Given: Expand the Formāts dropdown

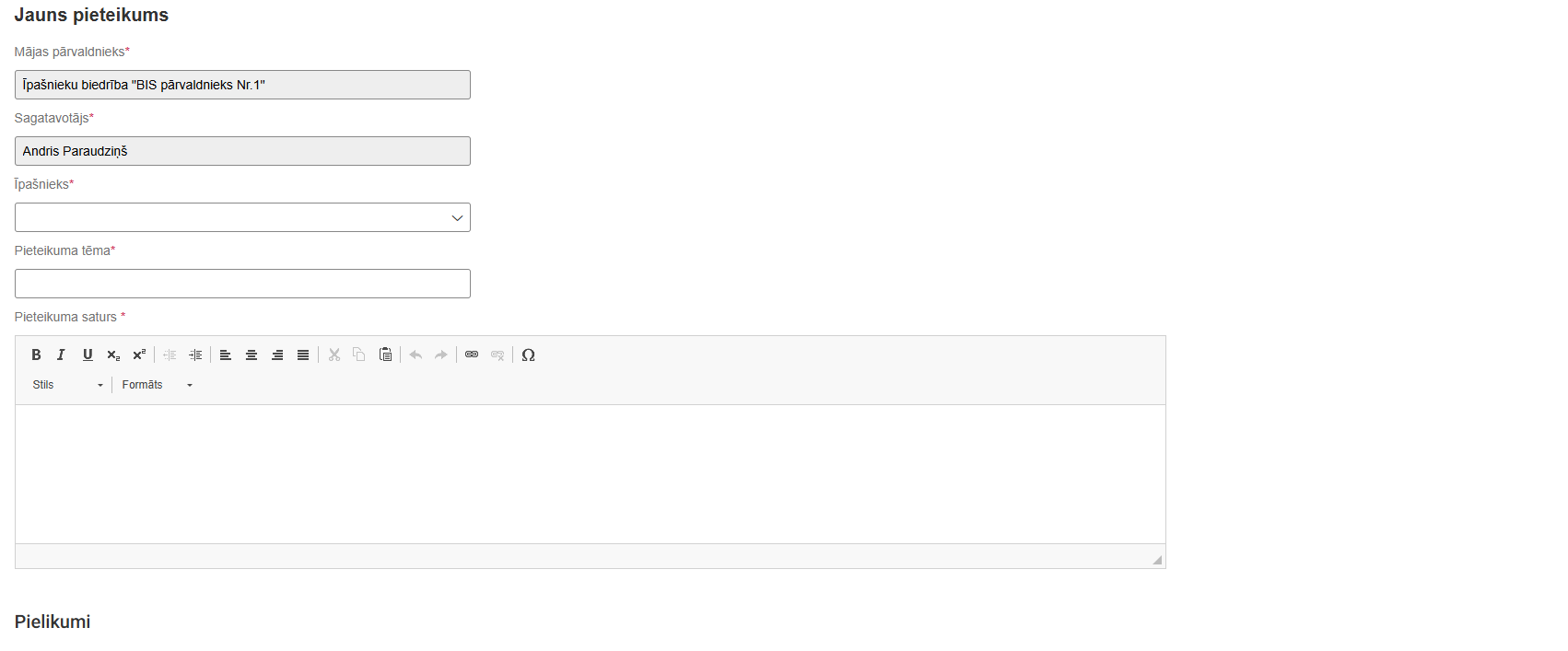Looking at the screenshot, I should coord(157,385).
